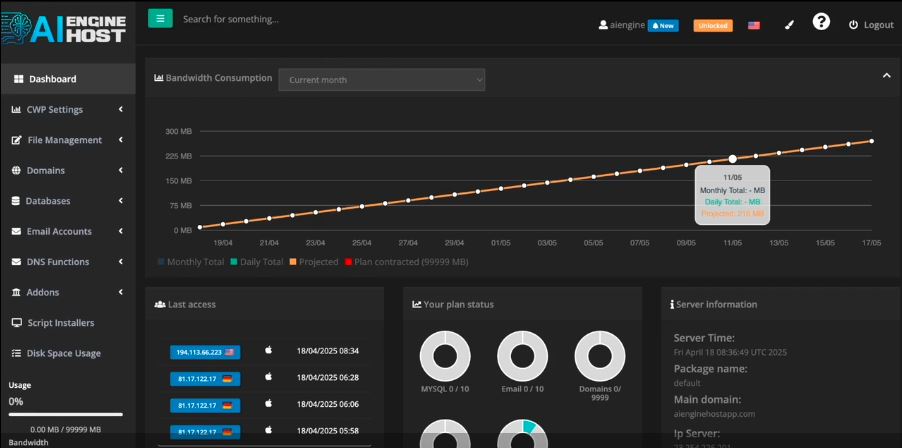Click the aiengine user profile icon
This screenshot has height=448, width=902.
click(603, 25)
